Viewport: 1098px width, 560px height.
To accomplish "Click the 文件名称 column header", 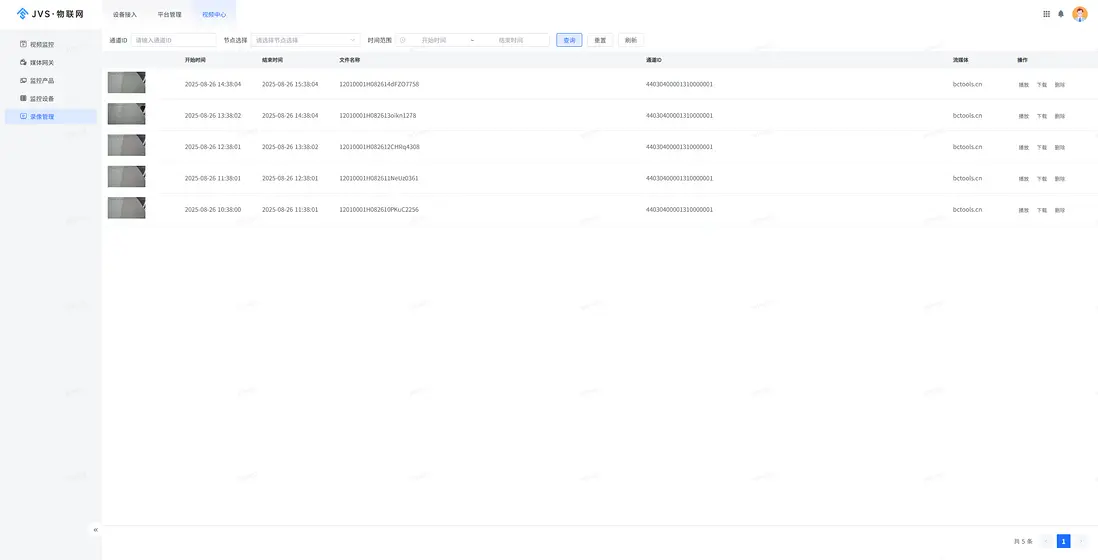I will (x=349, y=60).
